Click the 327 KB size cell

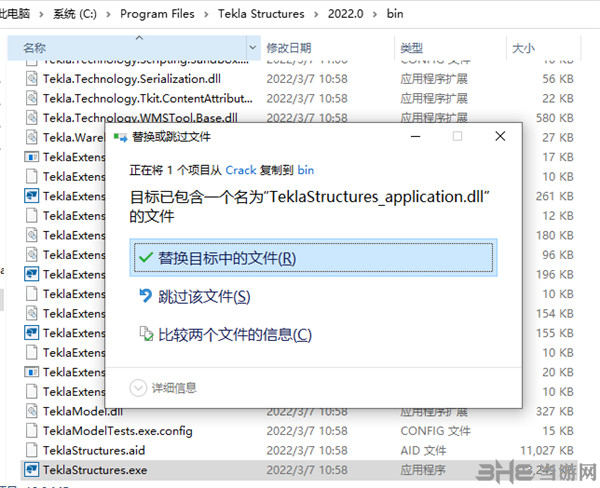(x=555, y=411)
